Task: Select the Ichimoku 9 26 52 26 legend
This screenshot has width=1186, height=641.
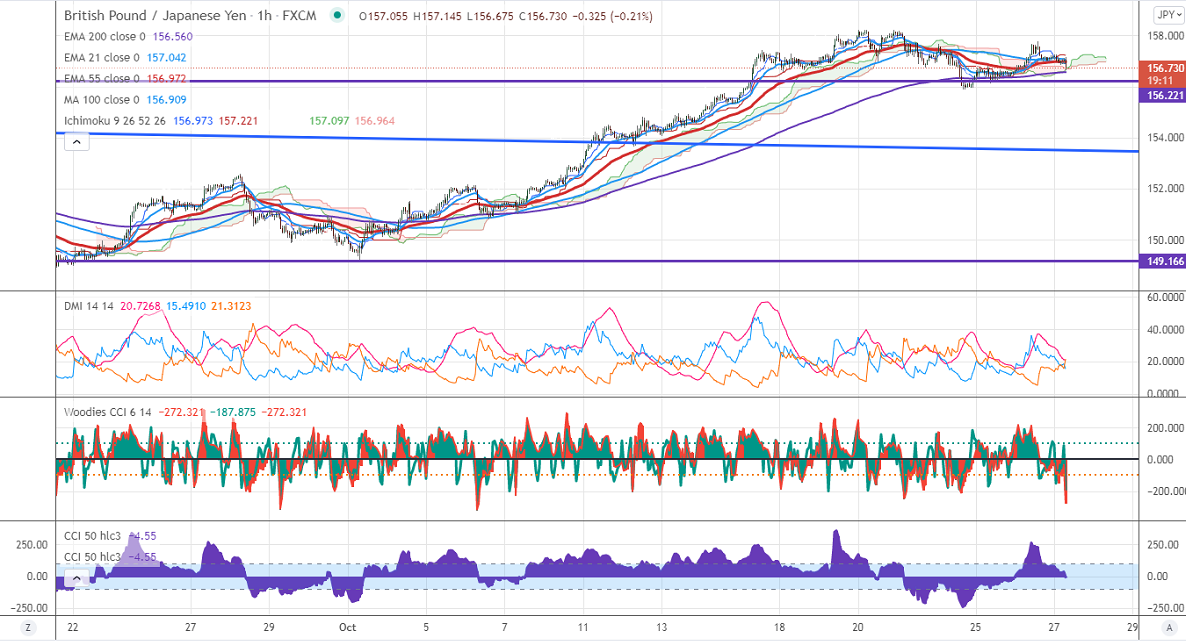Action: (x=116, y=121)
